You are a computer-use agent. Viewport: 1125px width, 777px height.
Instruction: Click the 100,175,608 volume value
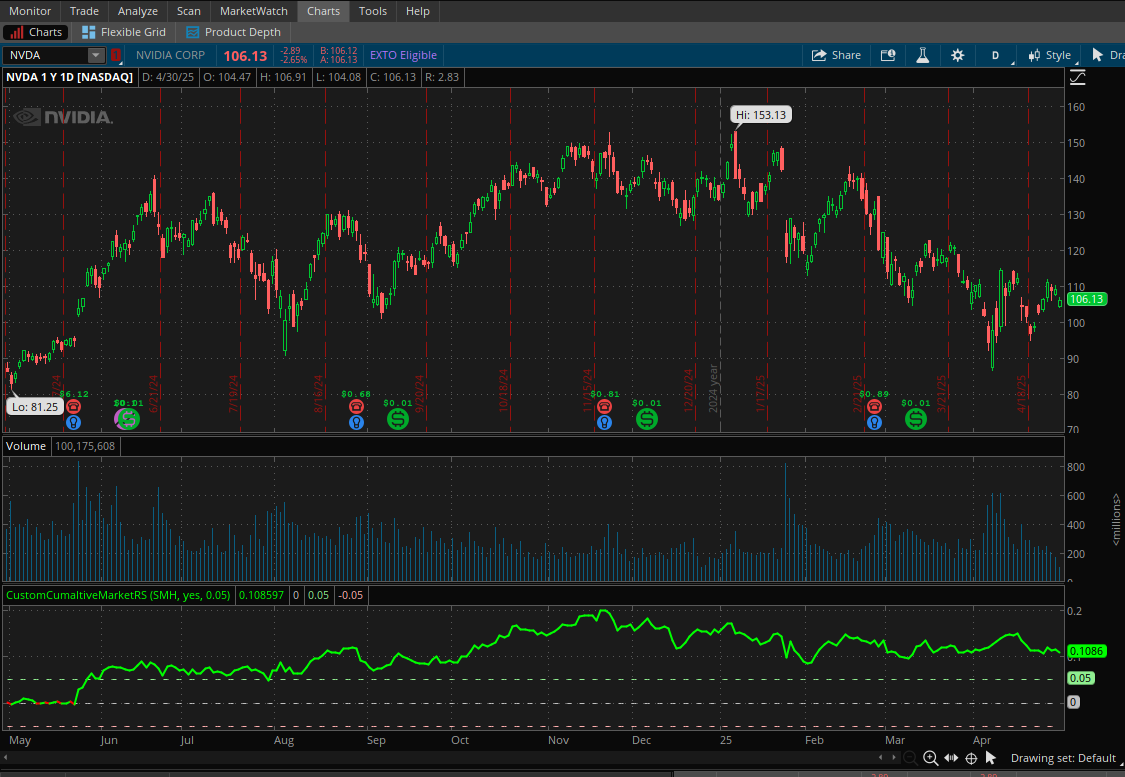(85, 446)
